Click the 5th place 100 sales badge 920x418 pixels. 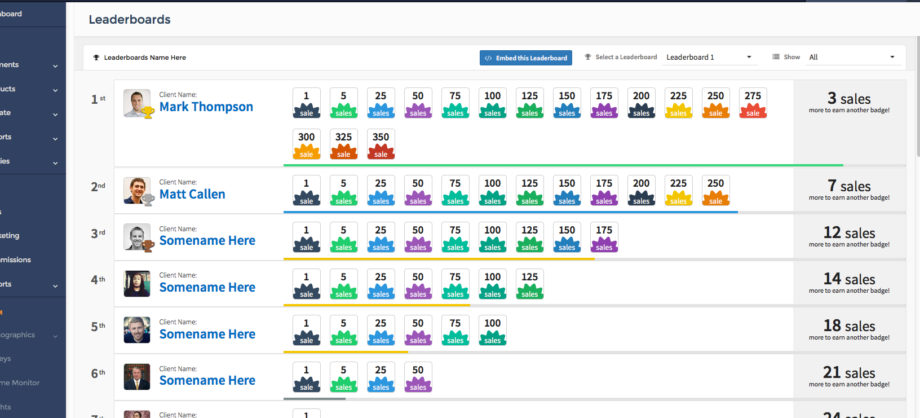[492, 330]
